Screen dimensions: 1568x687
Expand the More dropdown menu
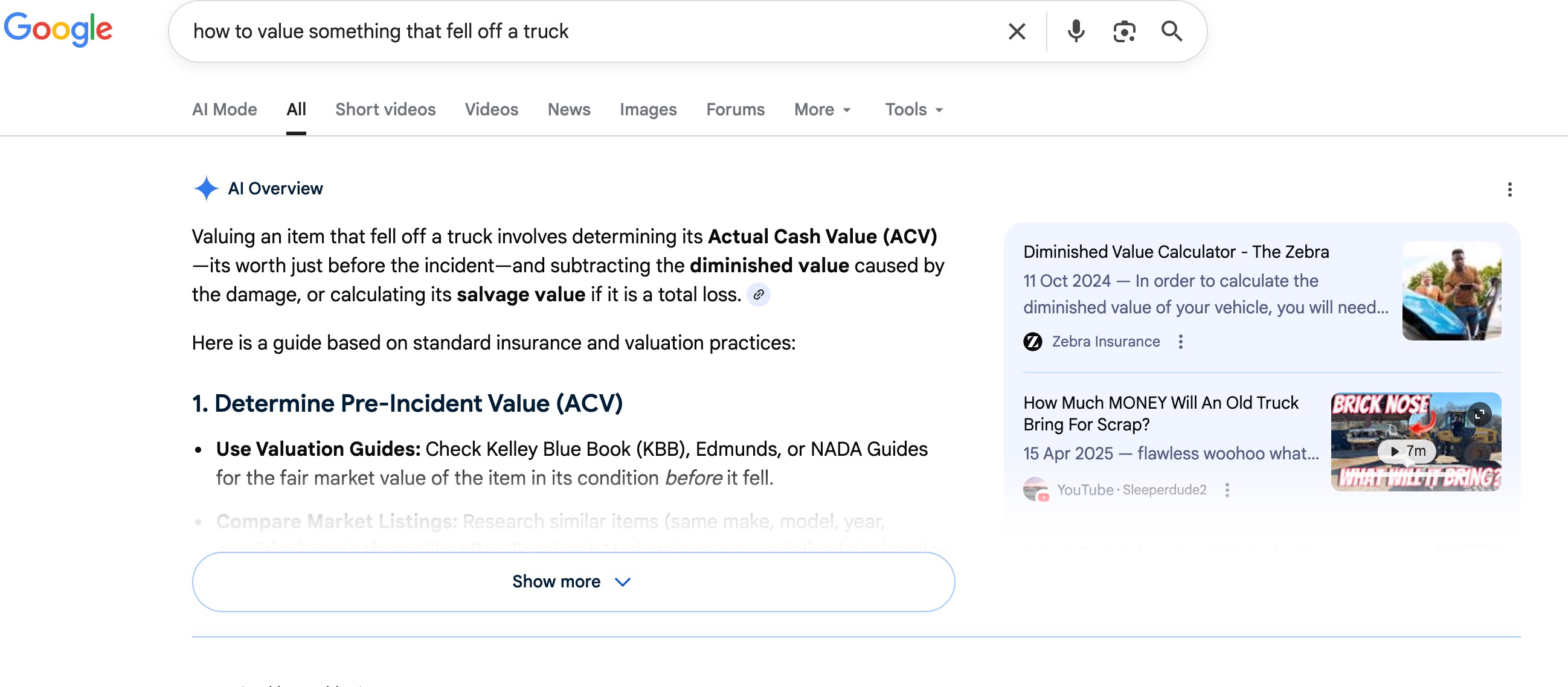[822, 109]
